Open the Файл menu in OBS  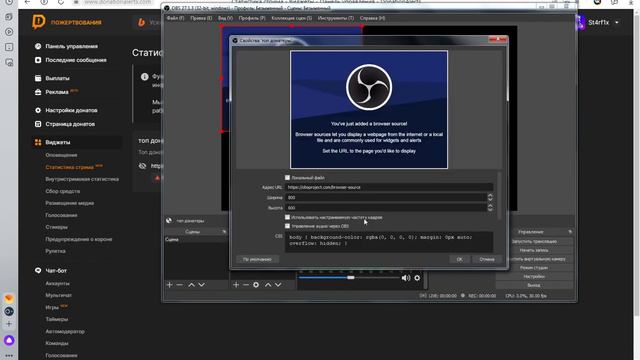coord(175,18)
